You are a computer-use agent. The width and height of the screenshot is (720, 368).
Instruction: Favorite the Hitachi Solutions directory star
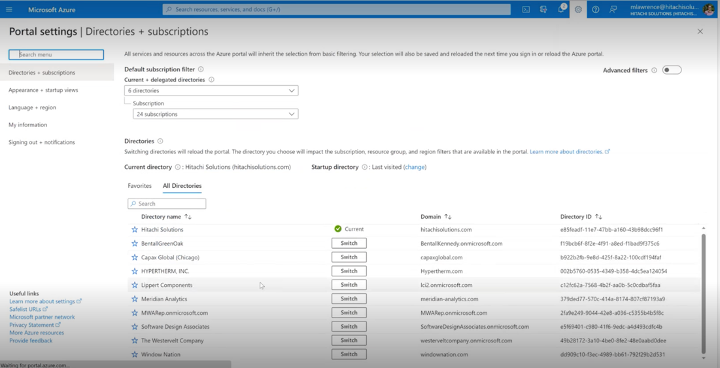[135, 229]
